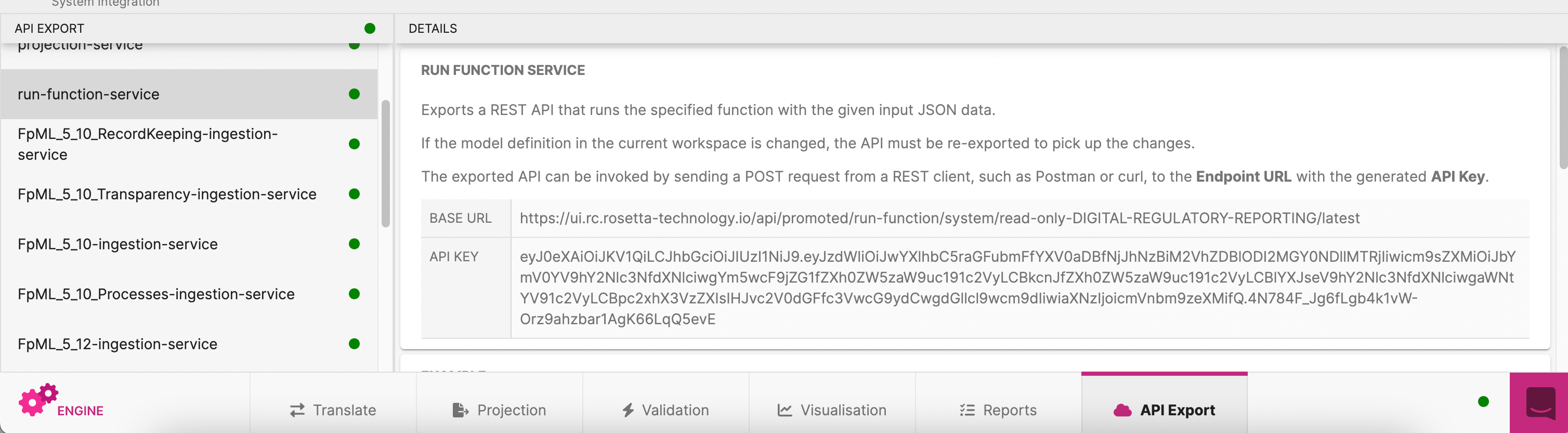Viewport: 1568px width, 433px height.
Task: Click the green indicator beside FpML_5_12-ingestion-service
Action: point(353,343)
